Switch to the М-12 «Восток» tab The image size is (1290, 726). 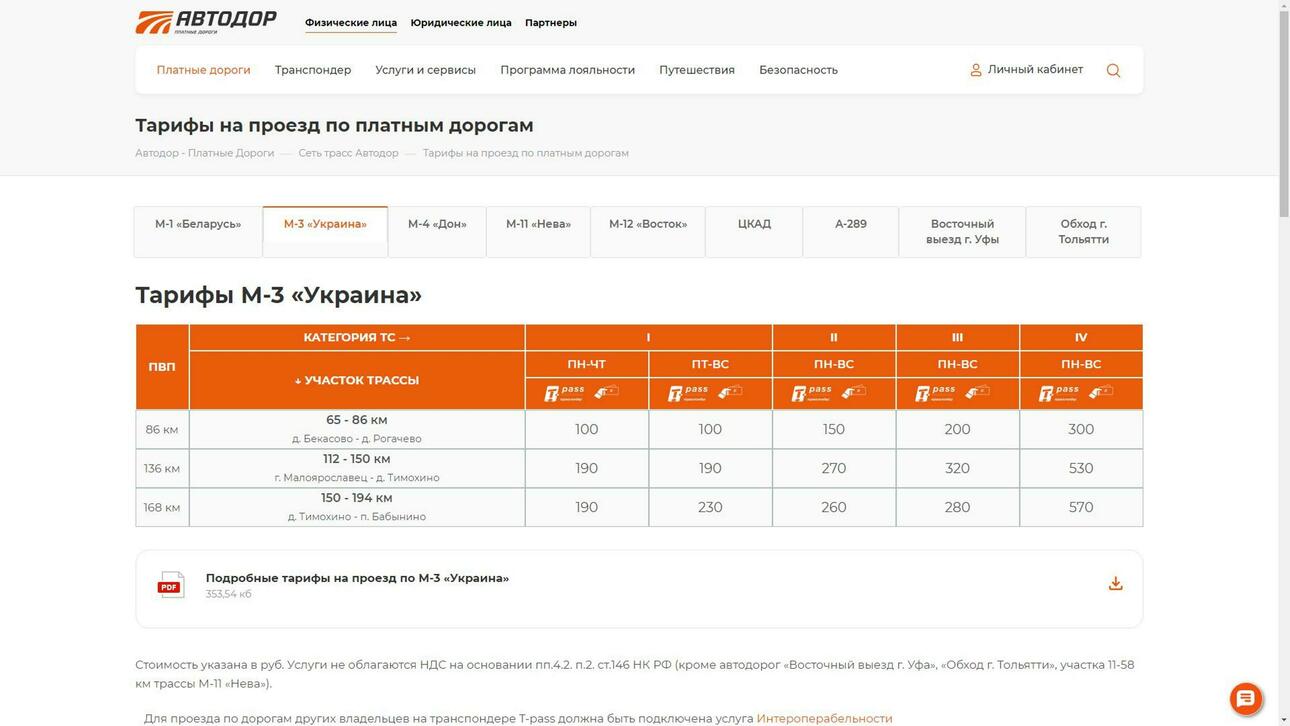pyautogui.click(x=648, y=224)
